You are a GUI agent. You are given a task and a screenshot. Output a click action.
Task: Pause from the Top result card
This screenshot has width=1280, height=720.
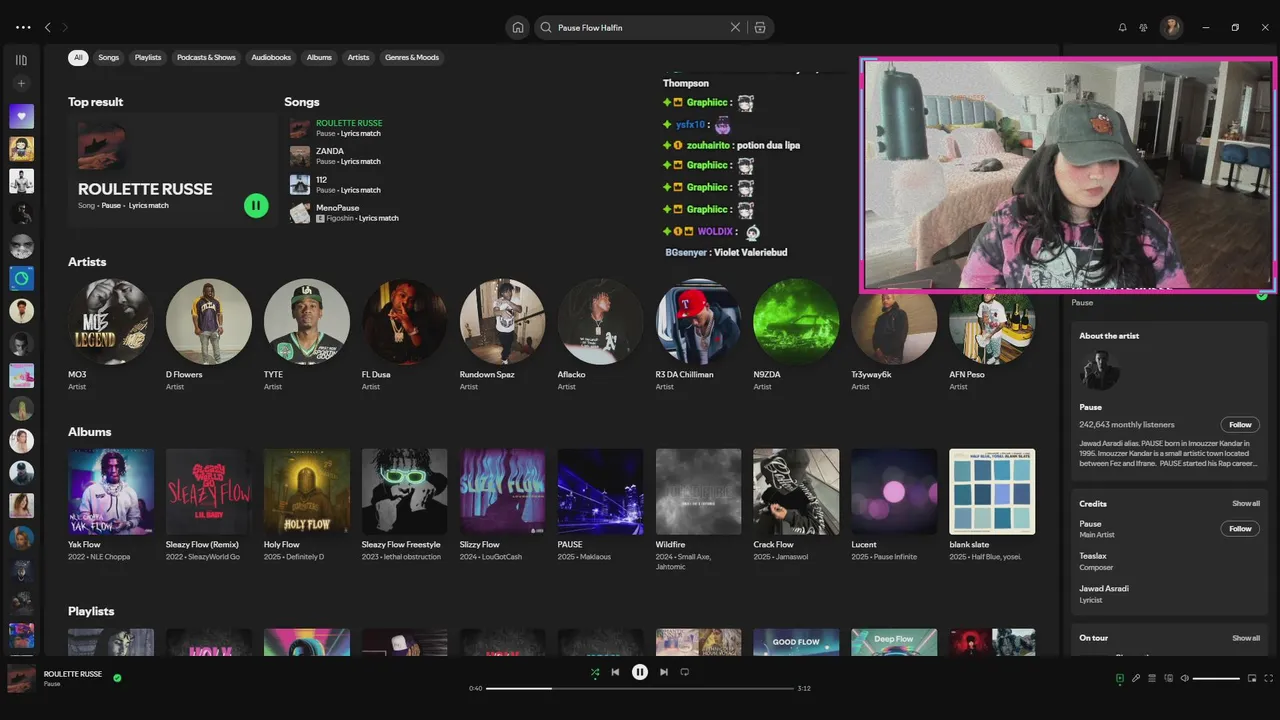256,205
